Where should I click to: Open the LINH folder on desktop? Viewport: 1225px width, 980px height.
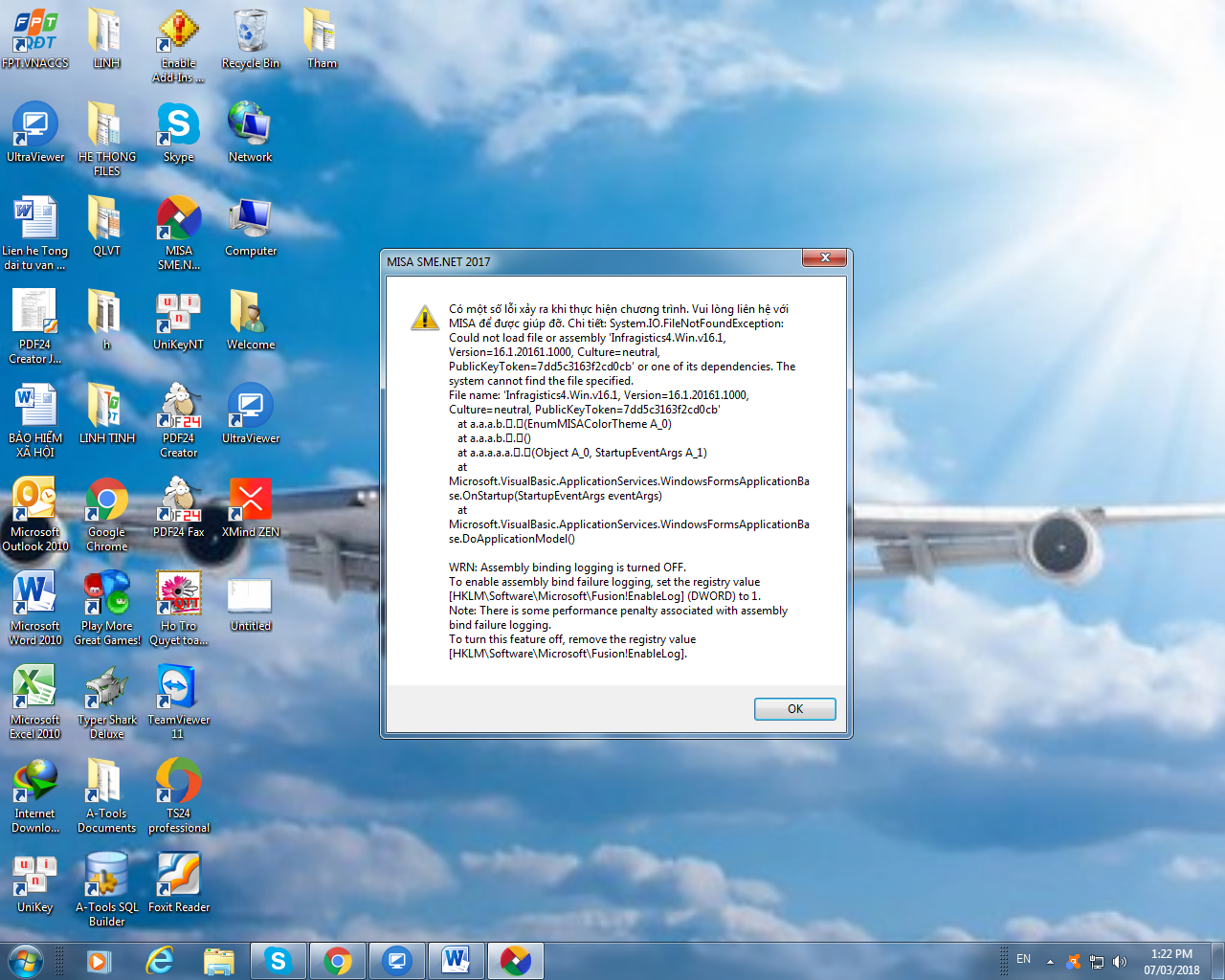106,38
